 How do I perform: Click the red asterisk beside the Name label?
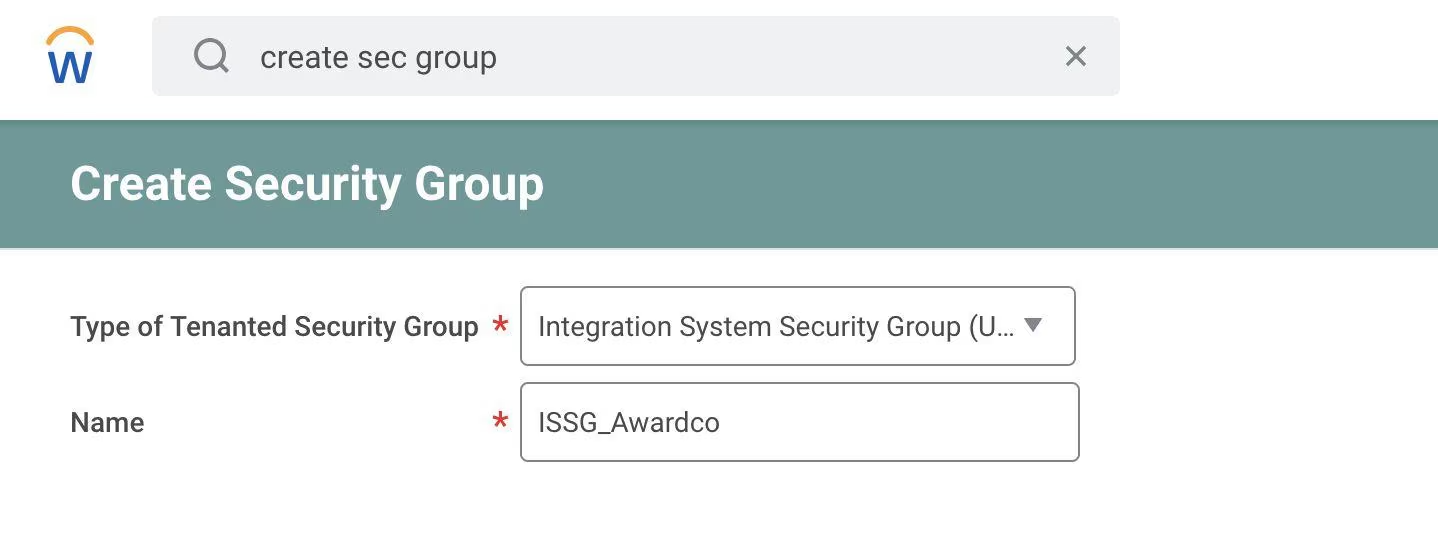[500, 422]
